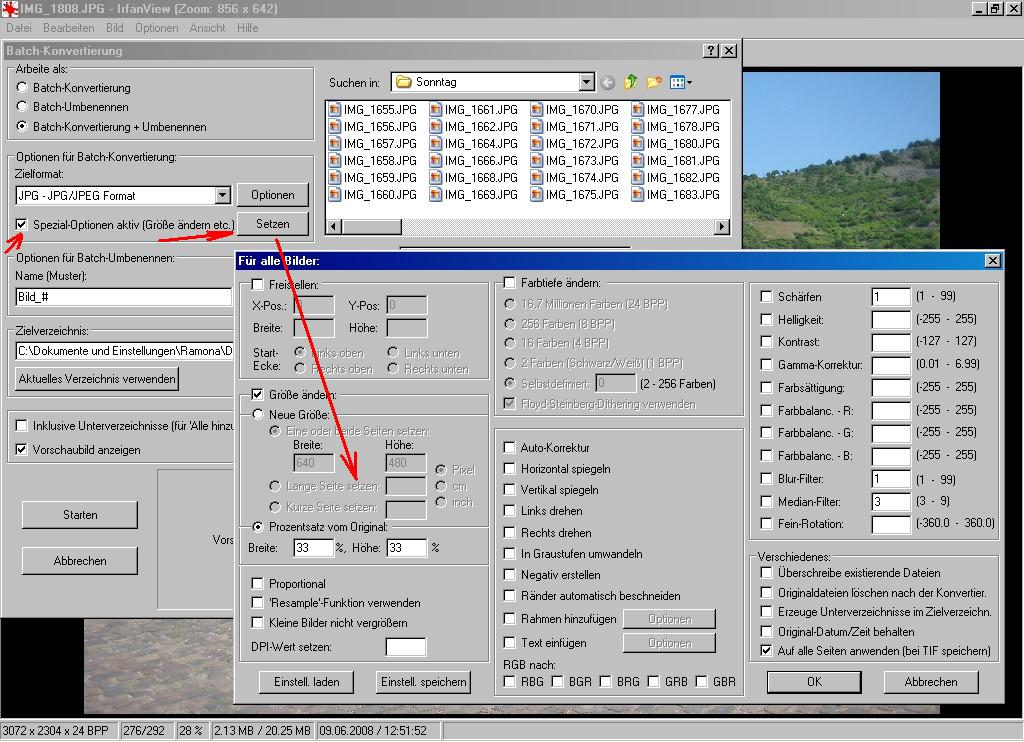Click the help question mark in Batch-Konvertierung
The width and height of the screenshot is (1024, 742).
click(710, 51)
